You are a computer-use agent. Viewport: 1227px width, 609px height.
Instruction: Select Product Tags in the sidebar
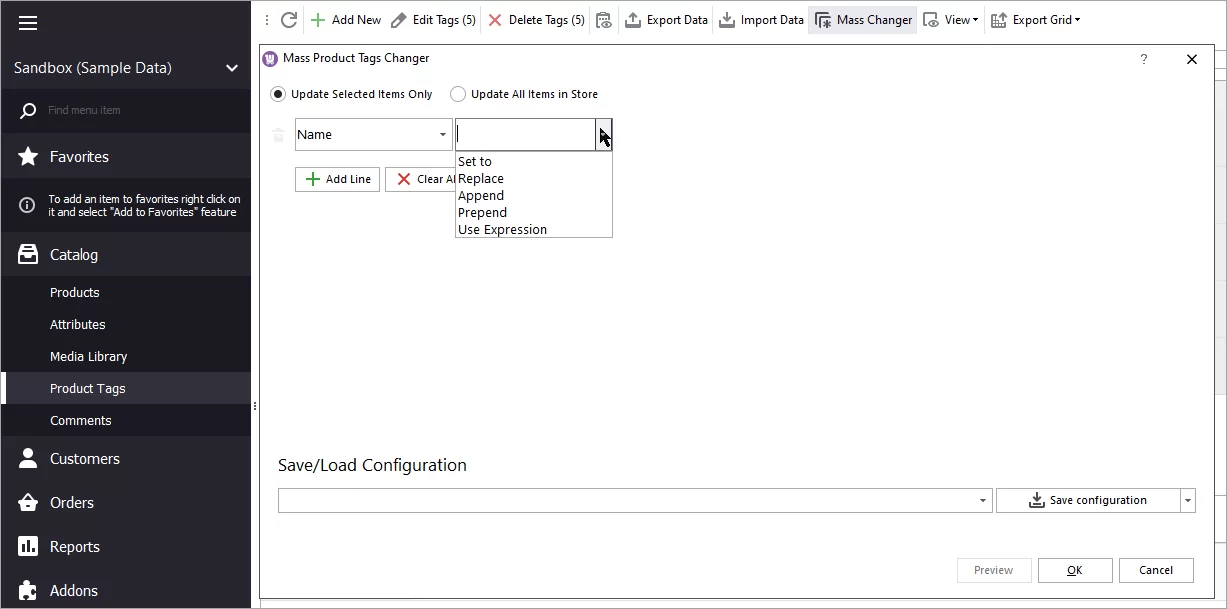pyautogui.click(x=87, y=388)
